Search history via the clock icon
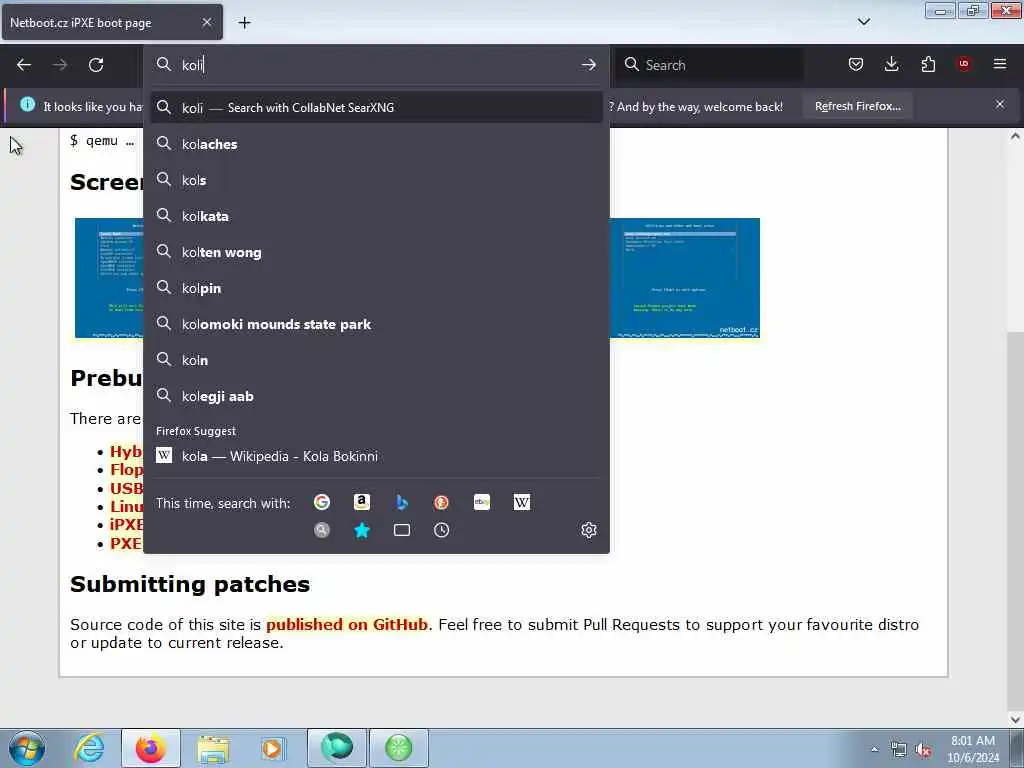This screenshot has height=768, width=1024. [441, 530]
